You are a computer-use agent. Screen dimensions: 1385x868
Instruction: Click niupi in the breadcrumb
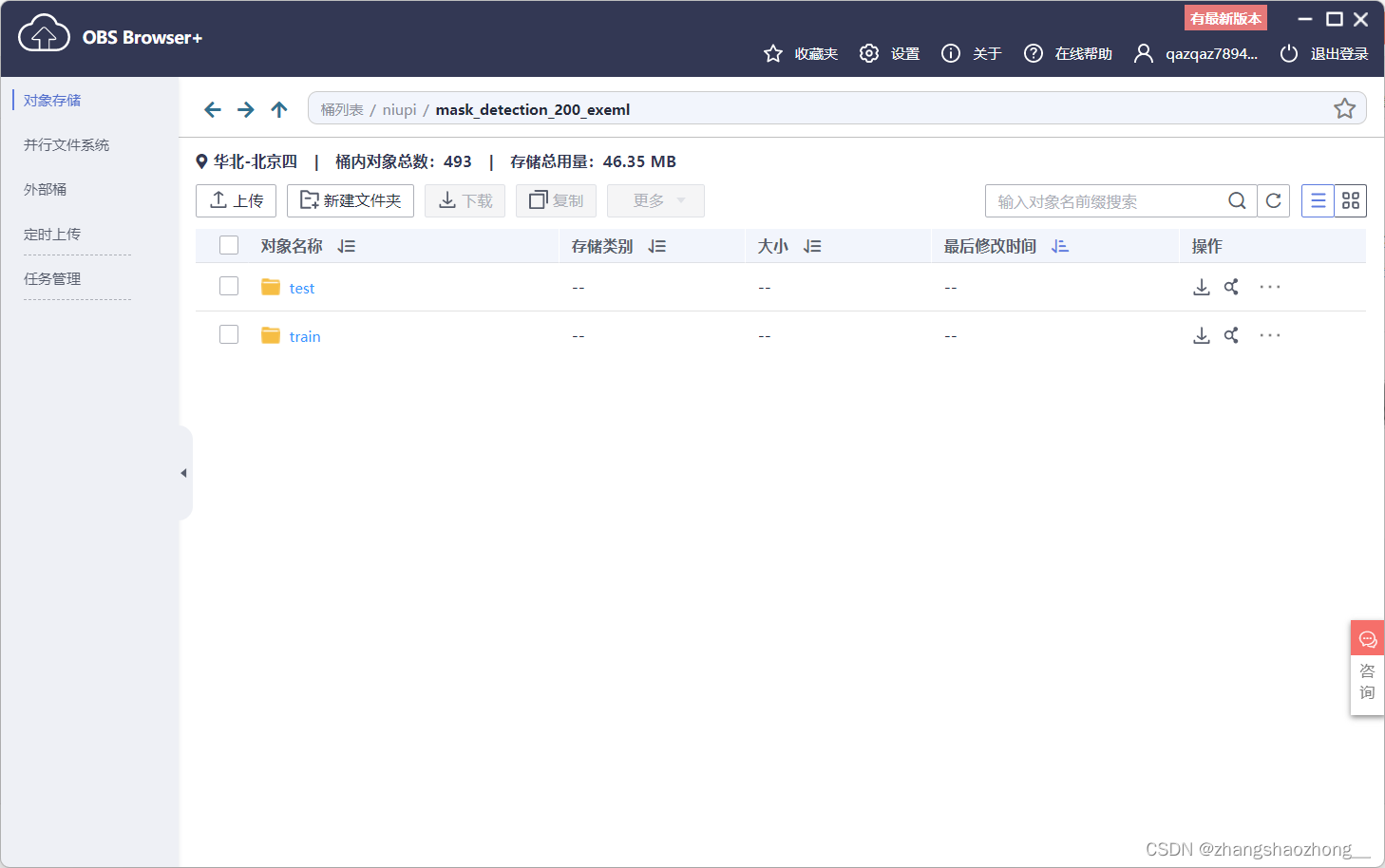[x=400, y=109]
